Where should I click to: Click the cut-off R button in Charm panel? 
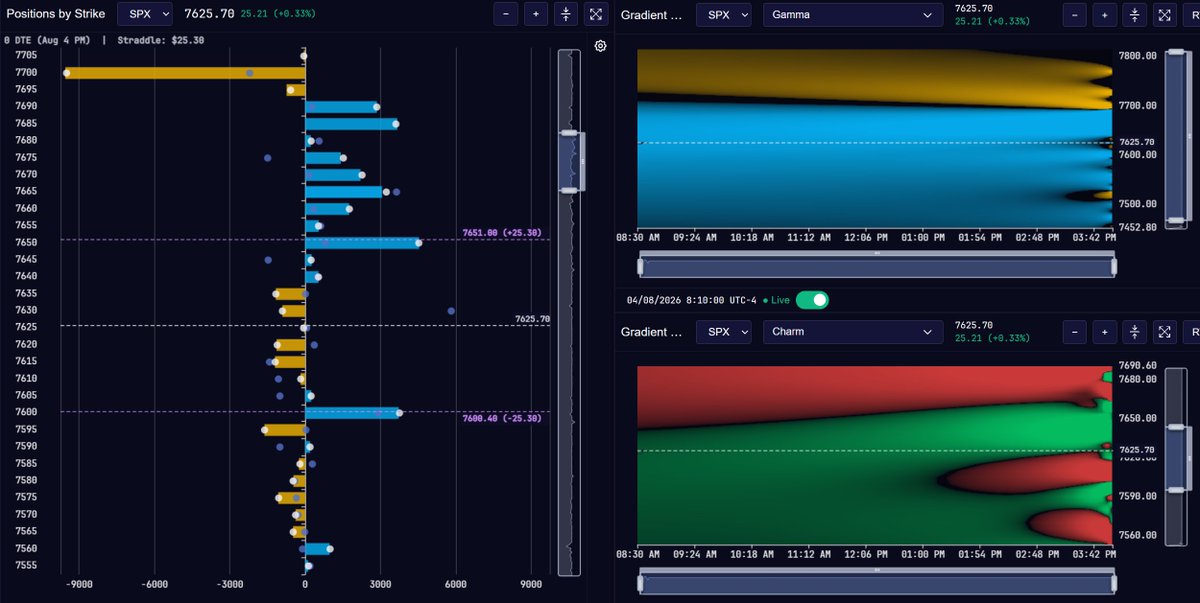tap(1191, 332)
